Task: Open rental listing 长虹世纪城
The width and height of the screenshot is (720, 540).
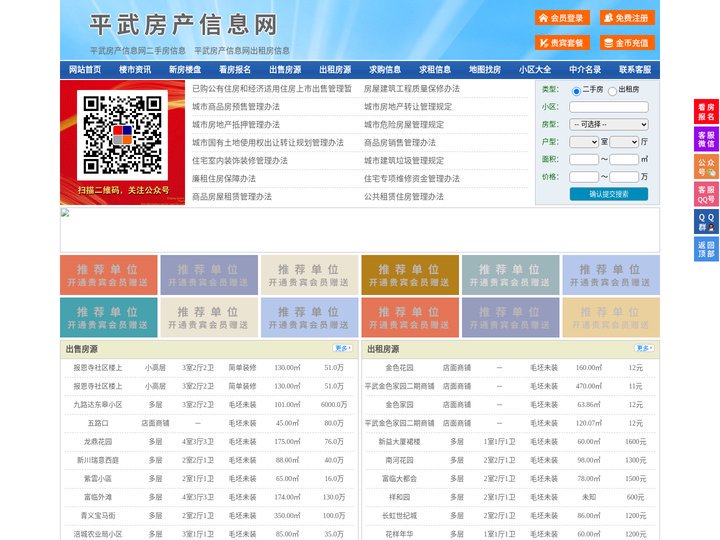Action: coord(399,516)
